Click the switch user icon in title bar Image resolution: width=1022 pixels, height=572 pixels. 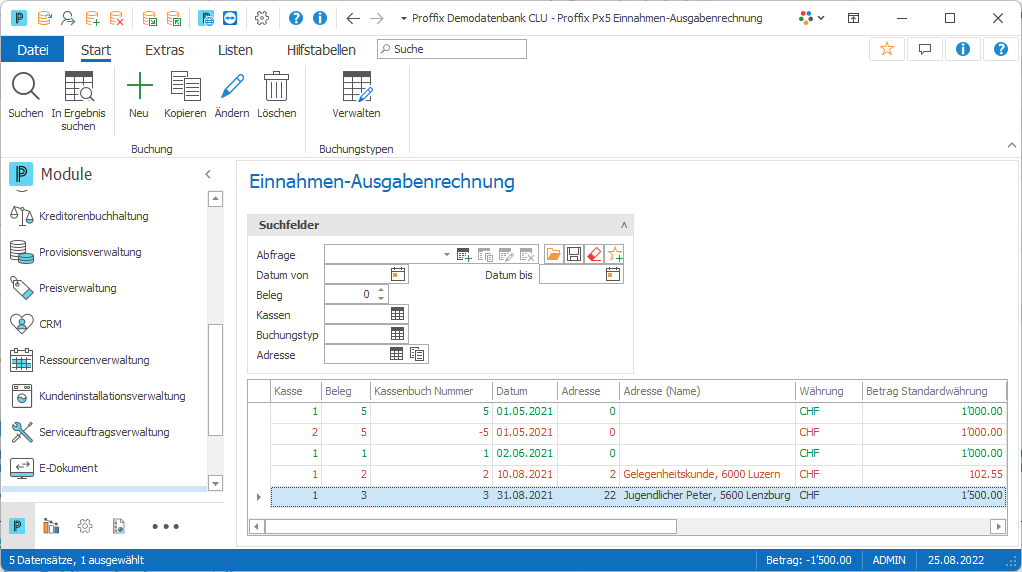(68, 18)
